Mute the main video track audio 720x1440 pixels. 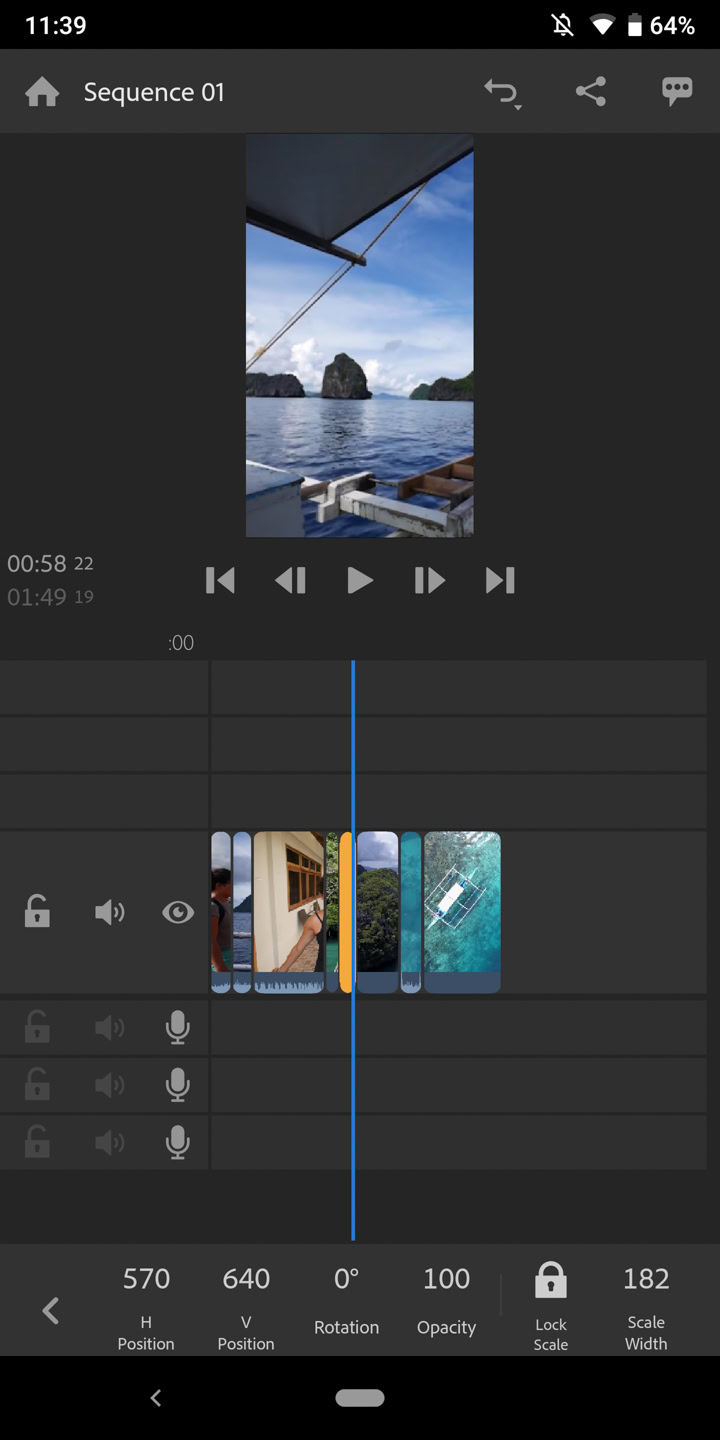(109, 912)
